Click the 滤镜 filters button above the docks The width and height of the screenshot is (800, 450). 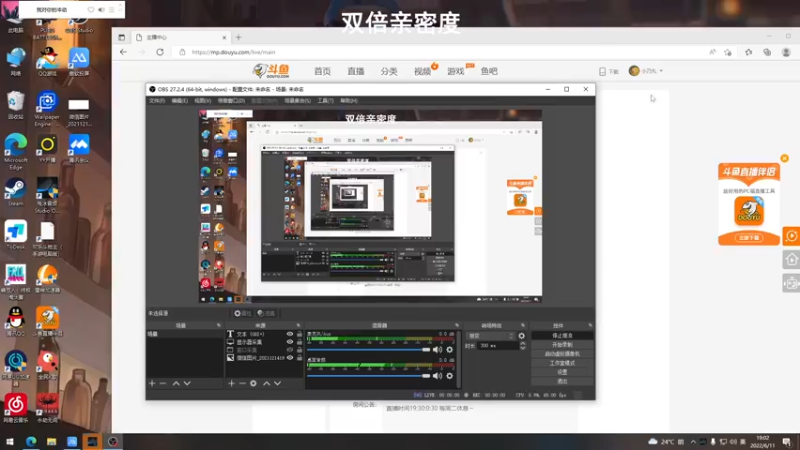pyautogui.click(x=266, y=313)
